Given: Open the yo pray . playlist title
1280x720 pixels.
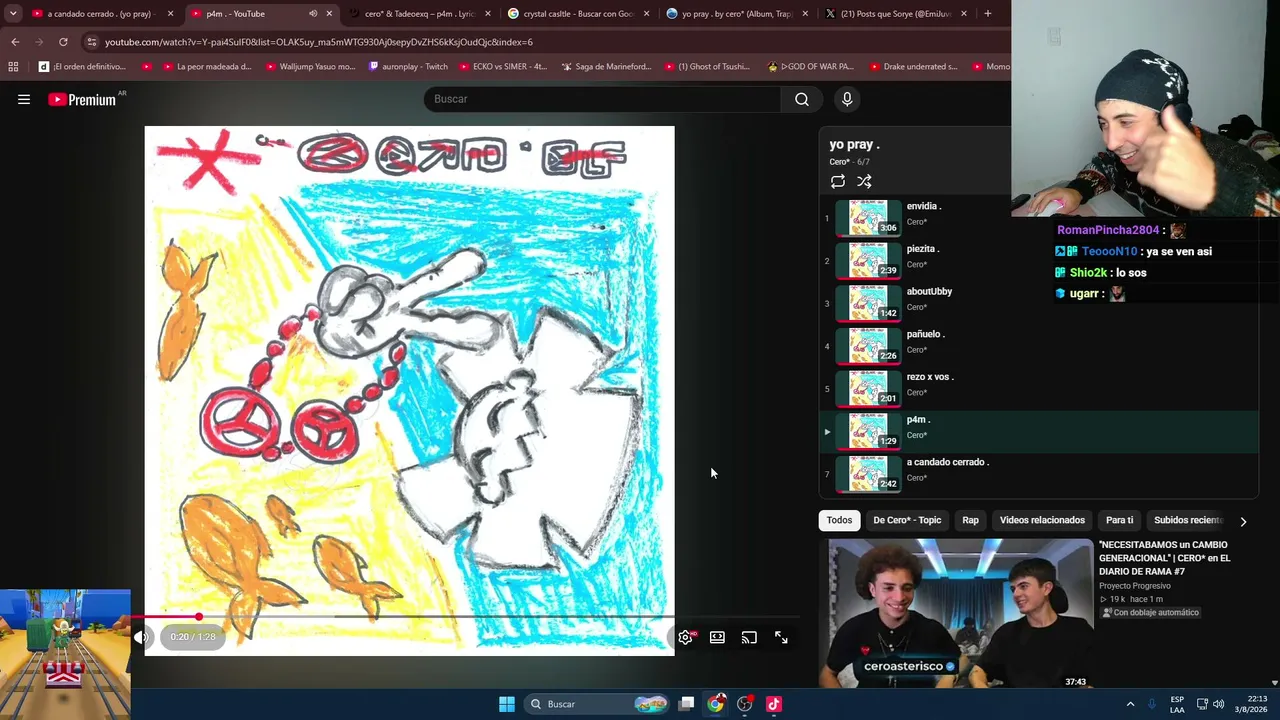Looking at the screenshot, I should point(854,144).
